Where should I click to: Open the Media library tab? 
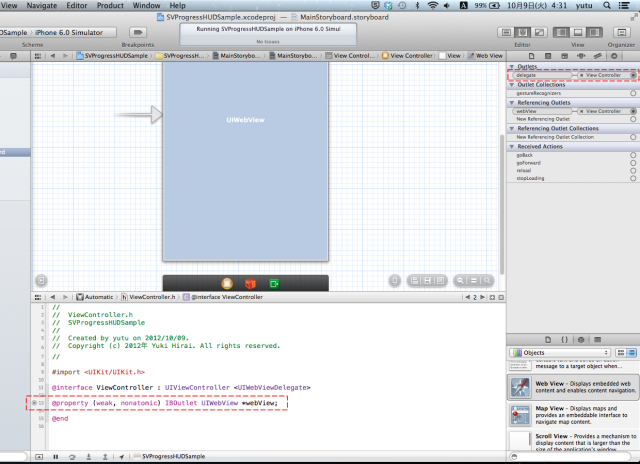pos(598,340)
